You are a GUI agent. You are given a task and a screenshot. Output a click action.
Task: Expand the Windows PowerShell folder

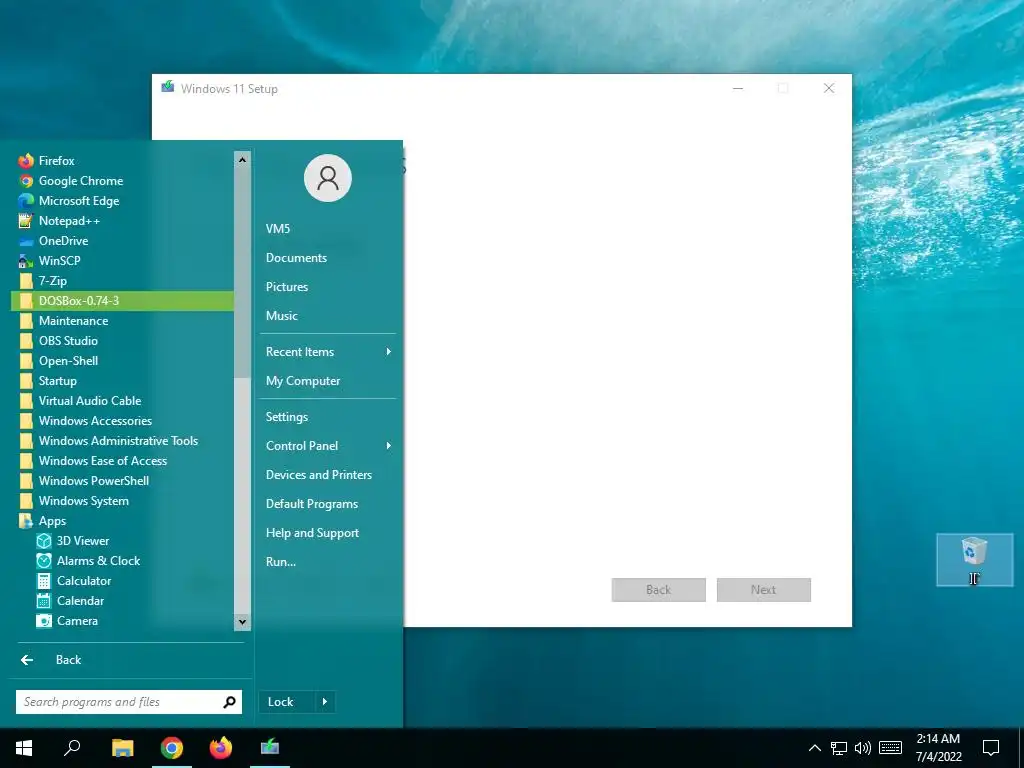click(122, 481)
